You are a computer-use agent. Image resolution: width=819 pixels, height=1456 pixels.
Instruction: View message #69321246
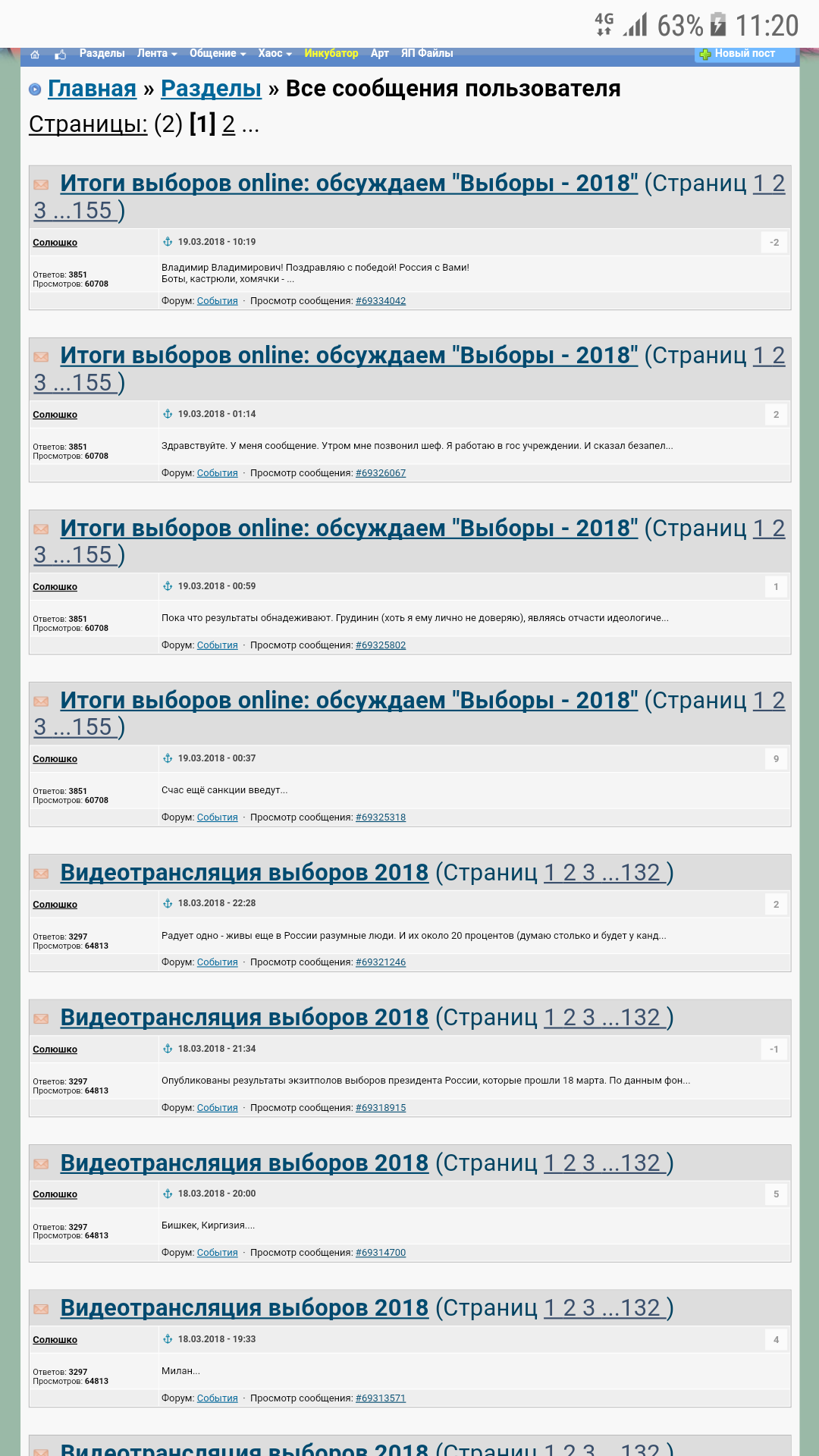[x=381, y=962]
